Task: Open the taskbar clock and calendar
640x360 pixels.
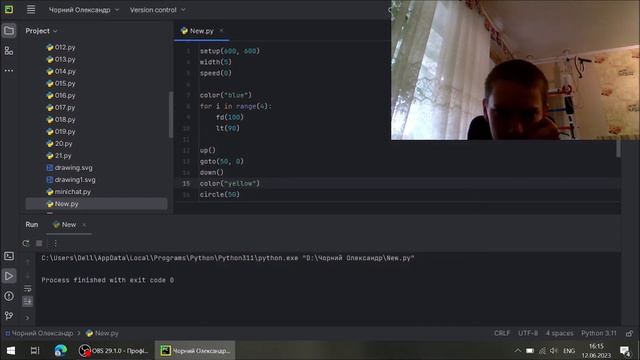Action: tap(596, 350)
